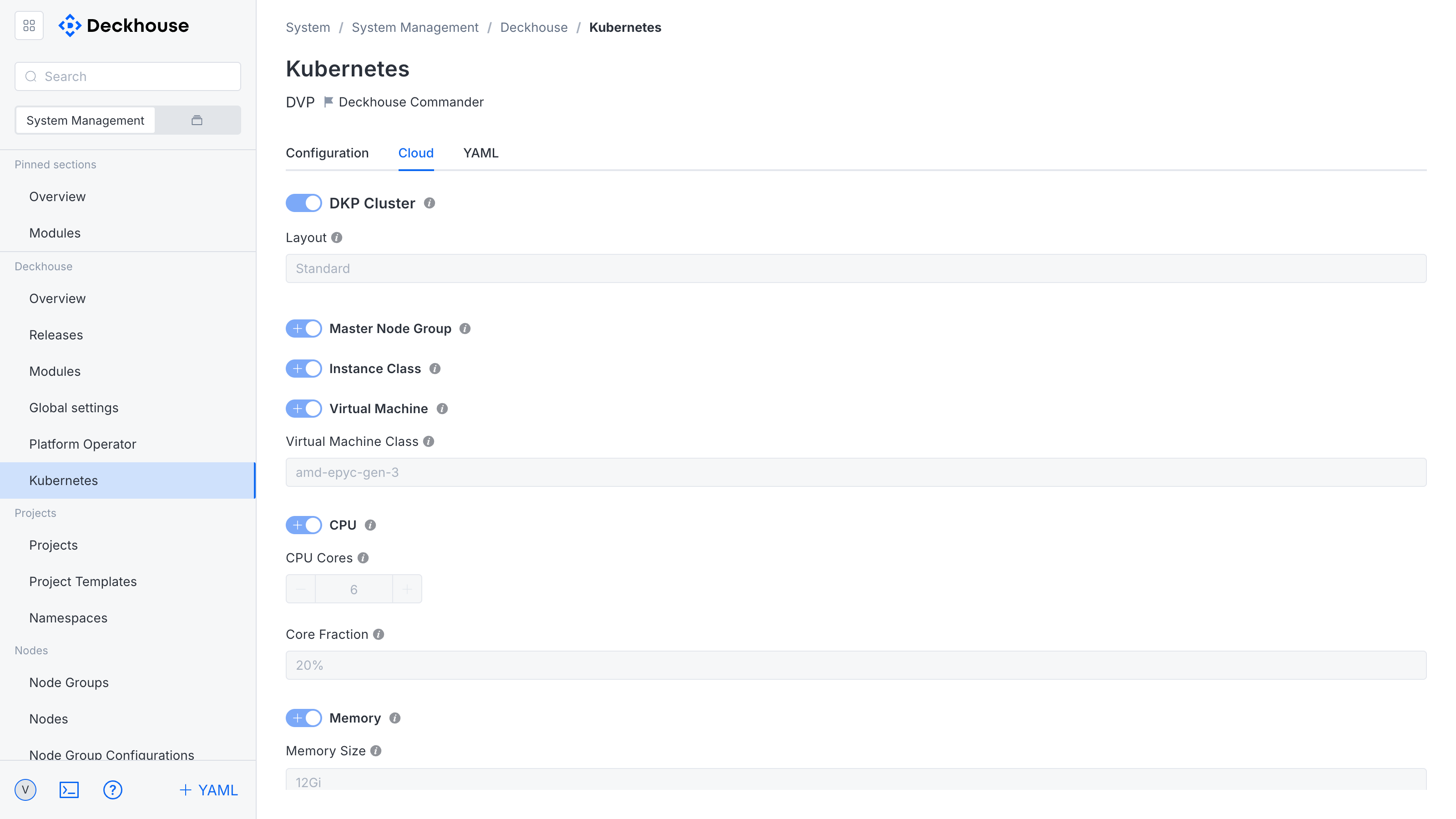Image resolution: width=1456 pixels, height=819 pixels.
Task: Toggle the DKP Cluster switch
Action: (303, 203)
